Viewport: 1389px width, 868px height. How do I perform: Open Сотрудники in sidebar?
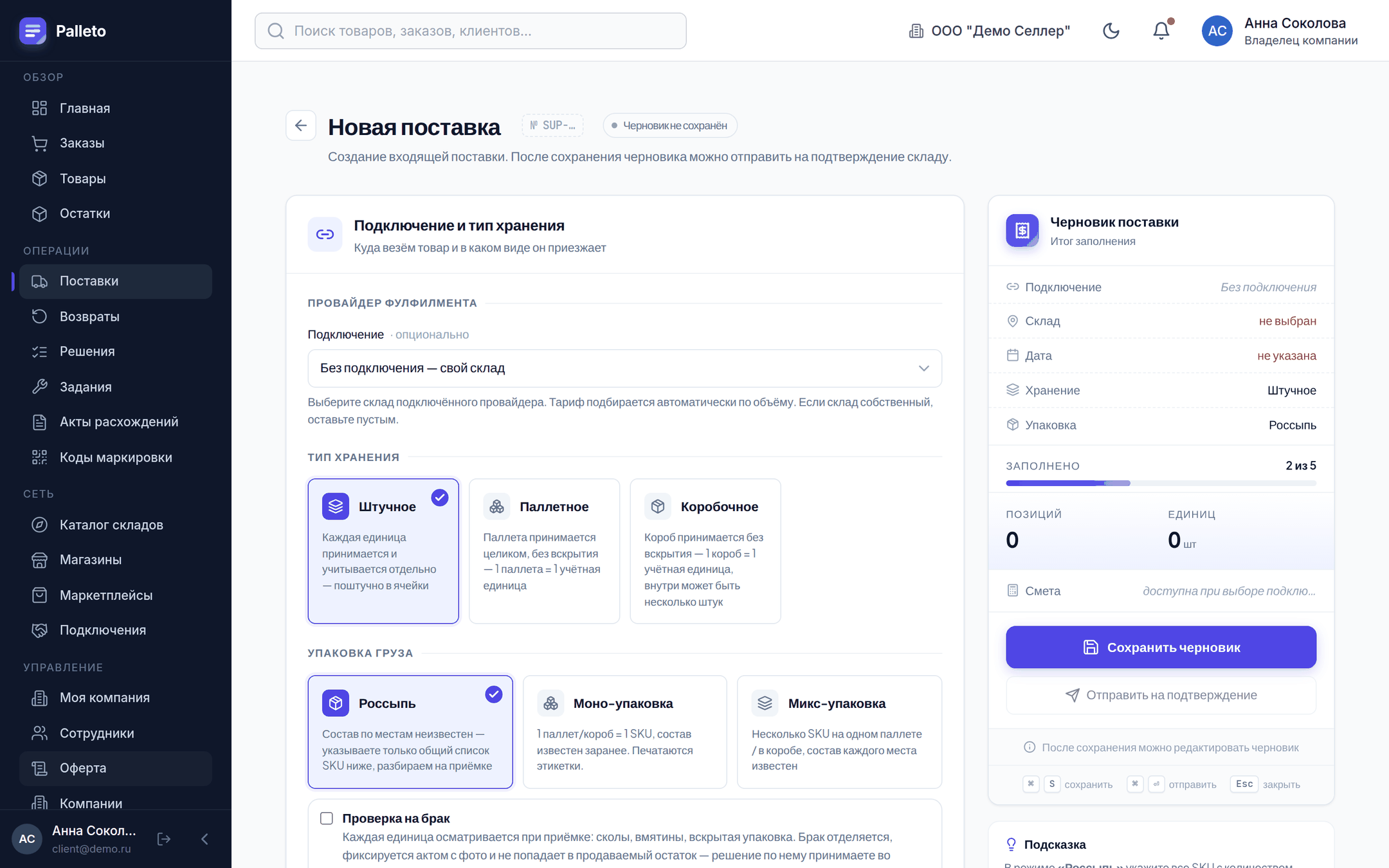116,733
